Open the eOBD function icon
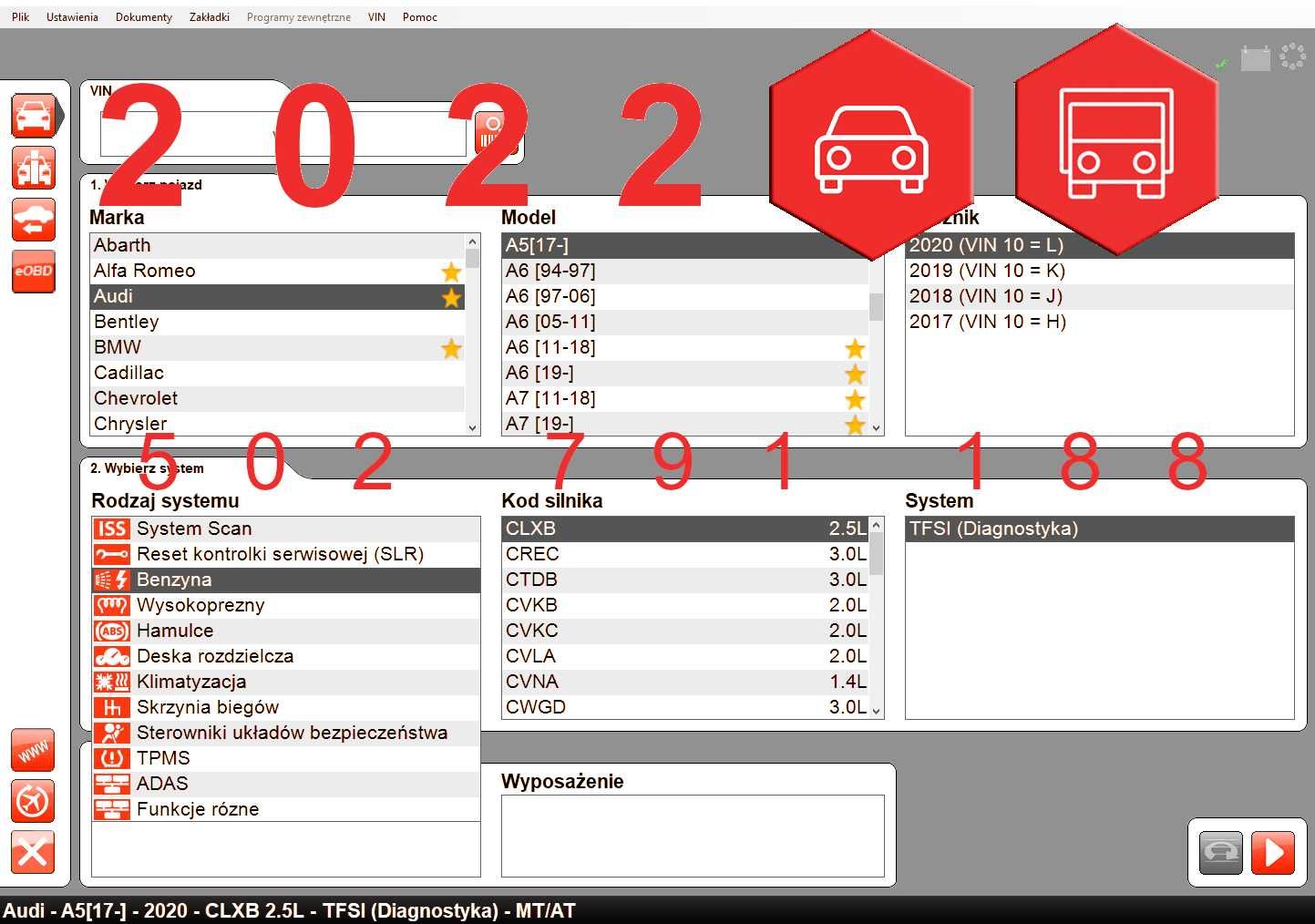 (34, 272)
